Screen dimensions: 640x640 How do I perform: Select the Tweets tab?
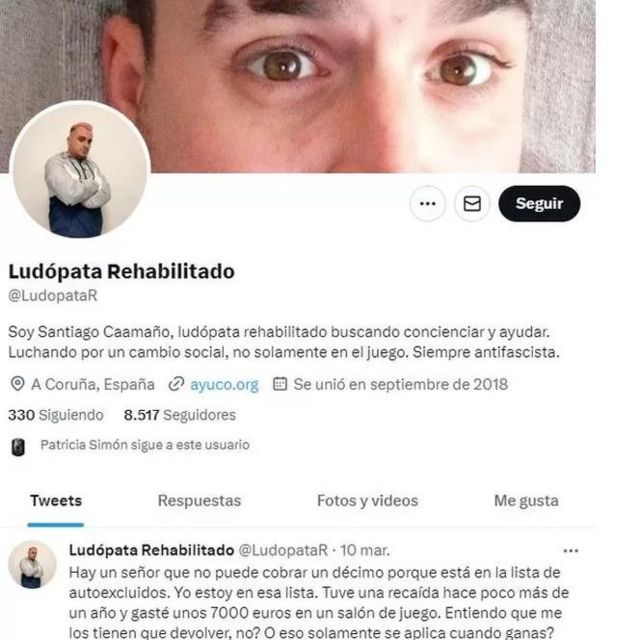click(x=56, y=501)
